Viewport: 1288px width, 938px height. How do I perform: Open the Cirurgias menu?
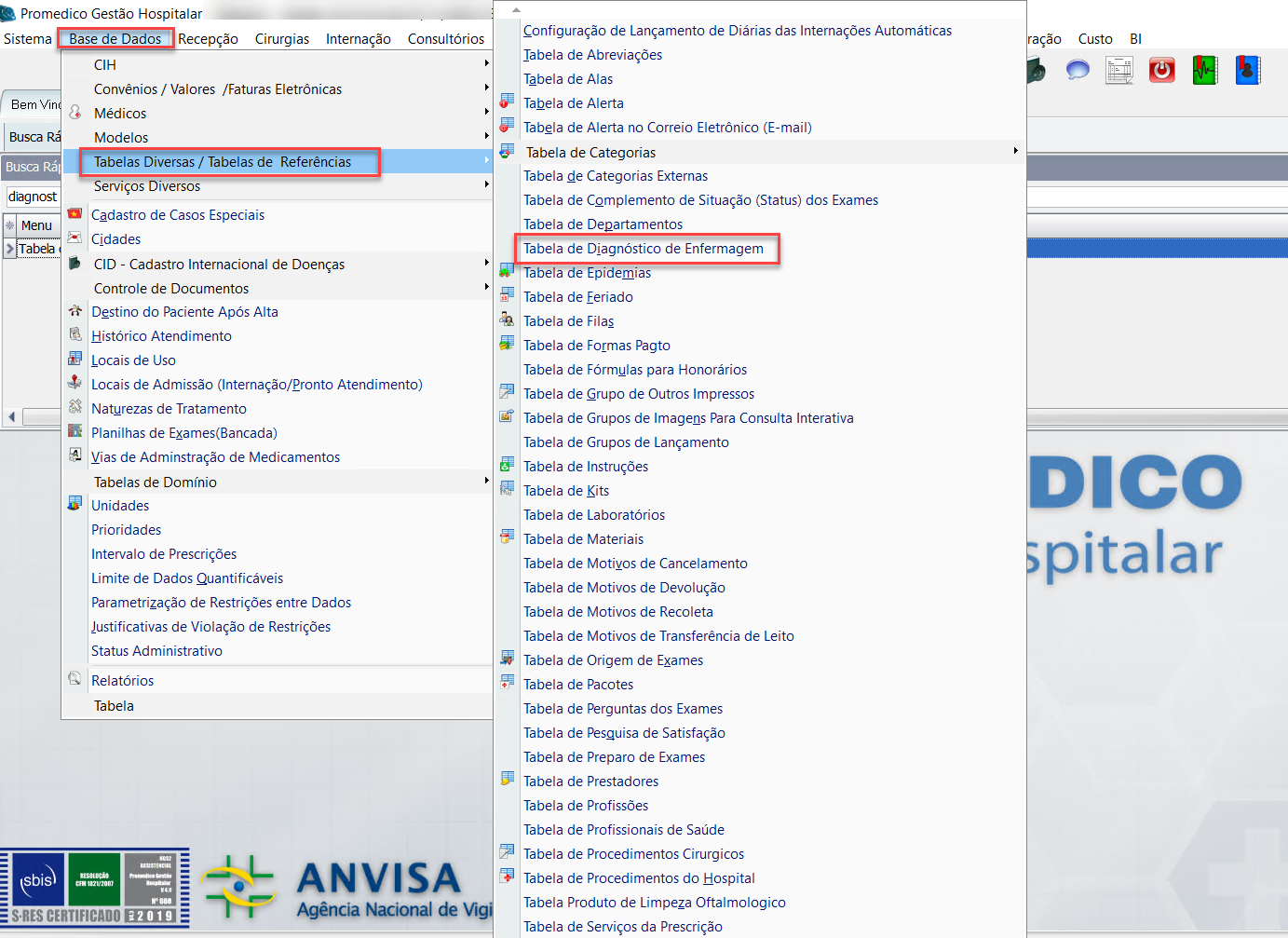pos(282,39)
